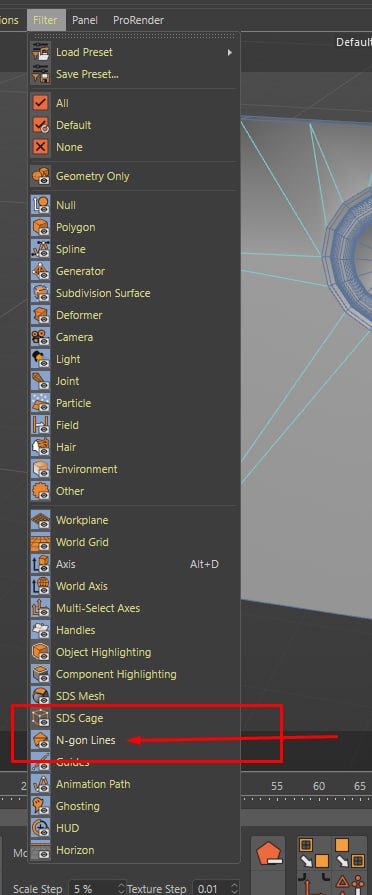Toggle Workplane display
The height and width of the screenshot is (895, 372).
(134, 521)
